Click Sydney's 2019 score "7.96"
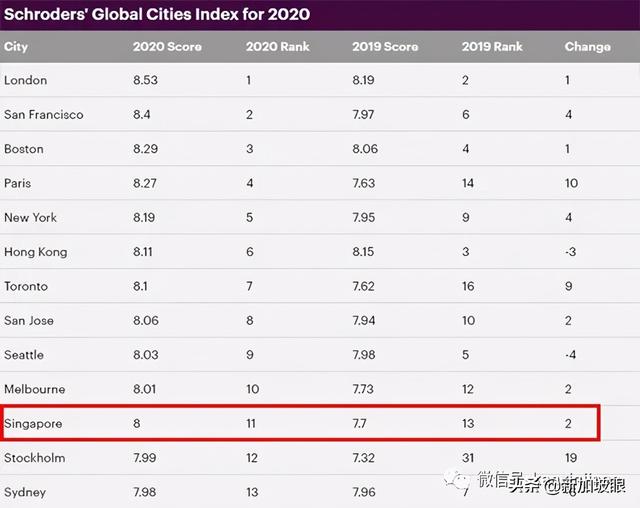This screenshot has width=640, height=508. 364,492
